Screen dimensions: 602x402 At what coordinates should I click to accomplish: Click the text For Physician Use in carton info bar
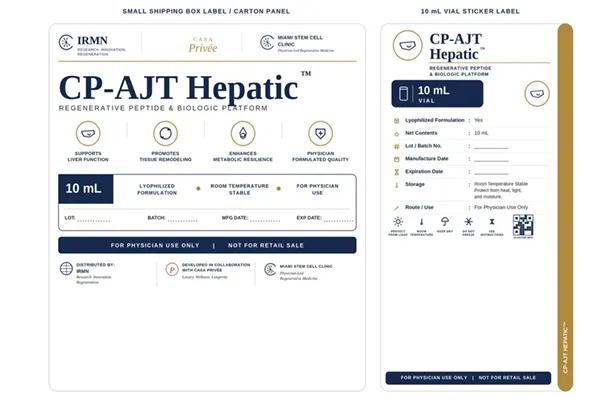[x=318, y=189]
